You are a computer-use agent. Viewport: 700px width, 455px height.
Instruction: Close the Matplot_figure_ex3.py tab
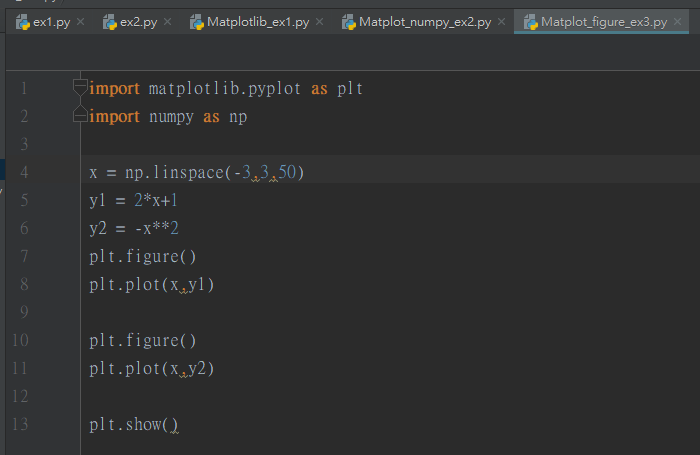[677, 21]
